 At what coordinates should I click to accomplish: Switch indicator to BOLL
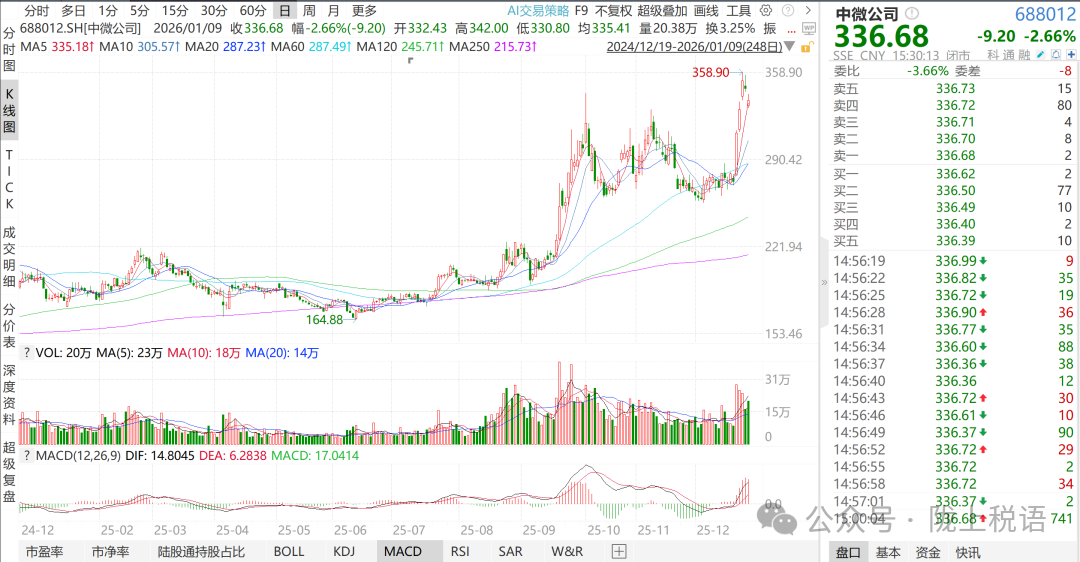tap(289, 552)
